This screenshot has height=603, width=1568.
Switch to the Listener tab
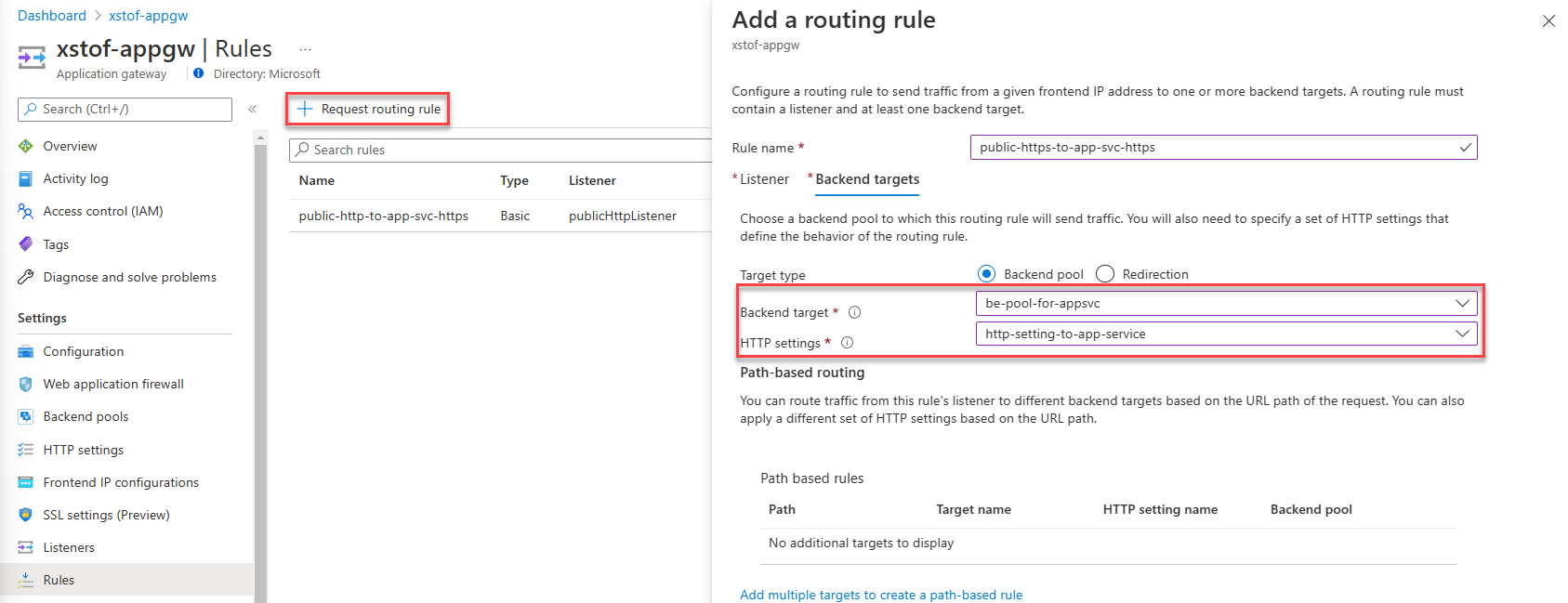[x=764, y=179]
